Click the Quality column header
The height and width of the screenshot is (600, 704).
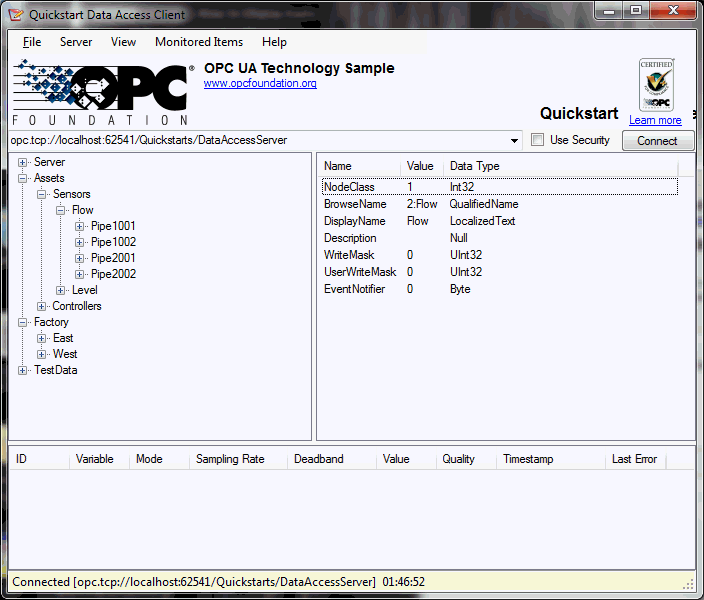point(466,459)
